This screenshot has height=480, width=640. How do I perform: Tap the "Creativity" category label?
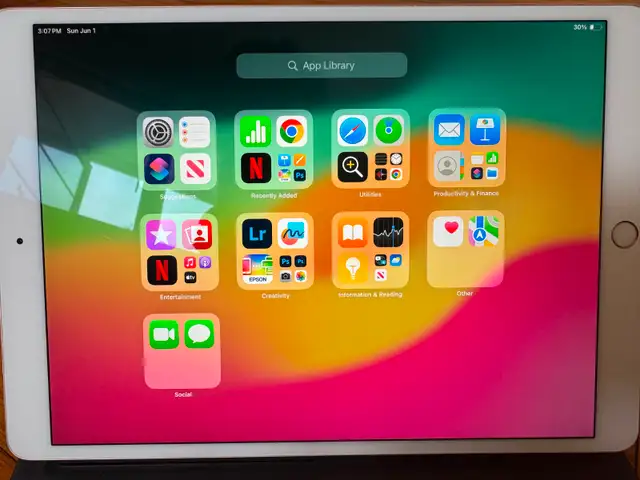276,296
